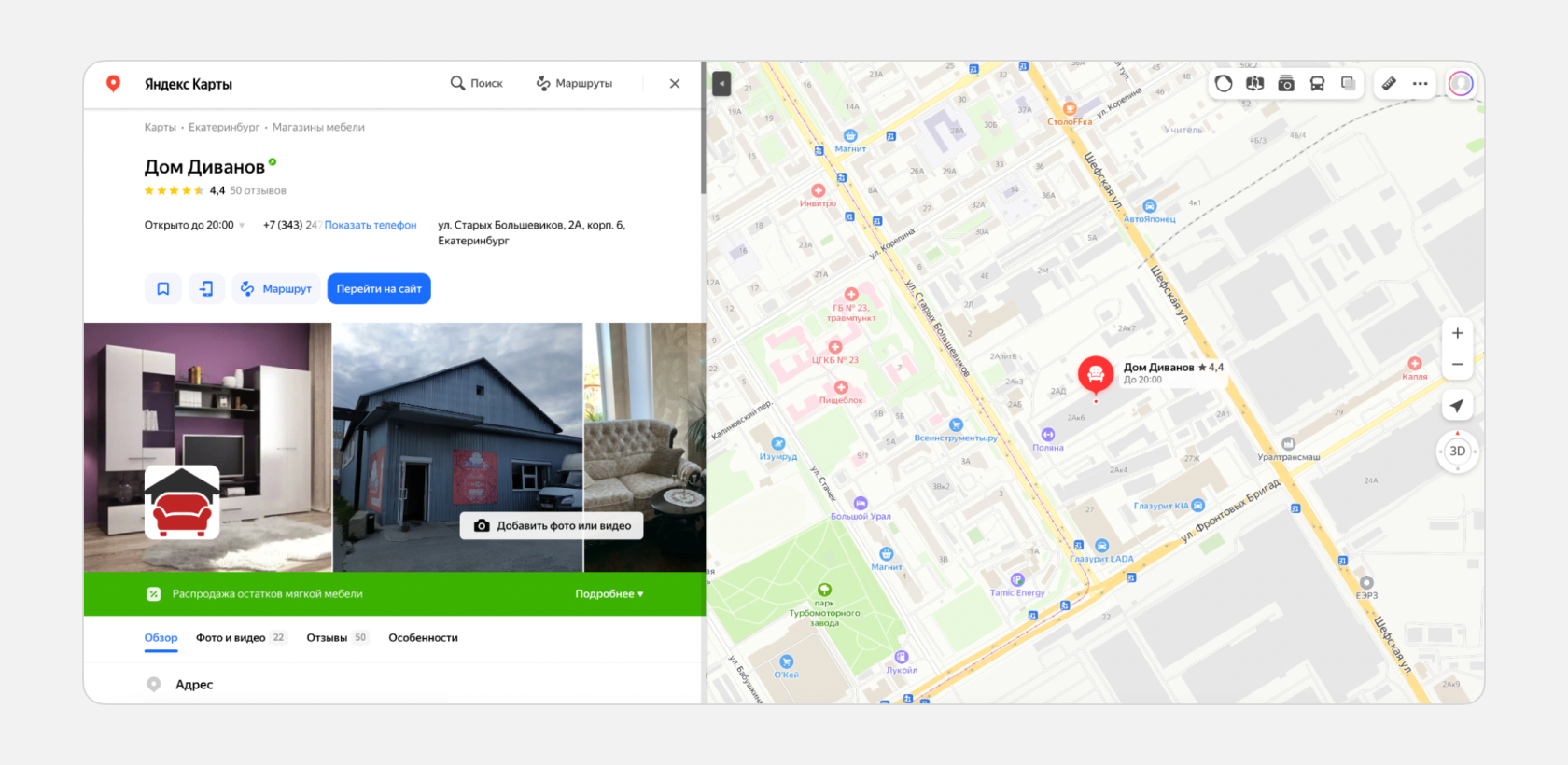Viewport: 1568px width, 765px height.
Task: Toggle the 3D map view
Action: (1457, 452)
